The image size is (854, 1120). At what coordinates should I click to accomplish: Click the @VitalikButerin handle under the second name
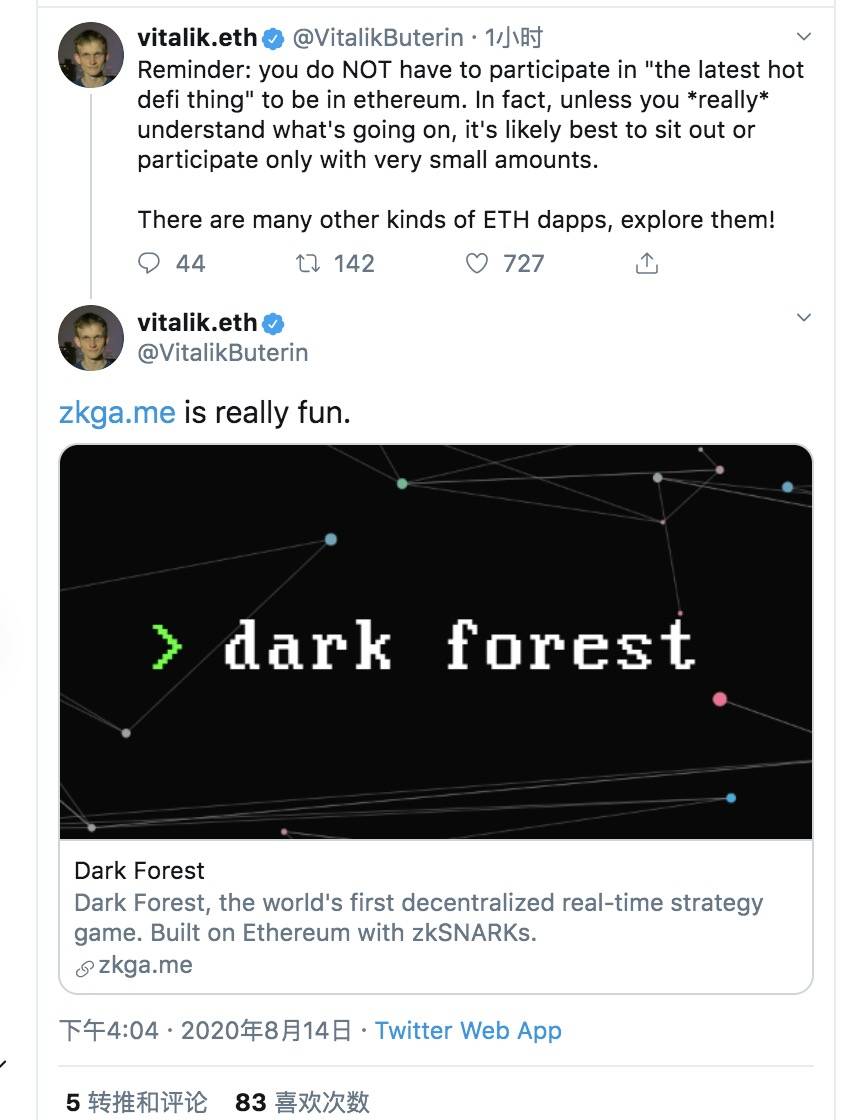point(223,352)
